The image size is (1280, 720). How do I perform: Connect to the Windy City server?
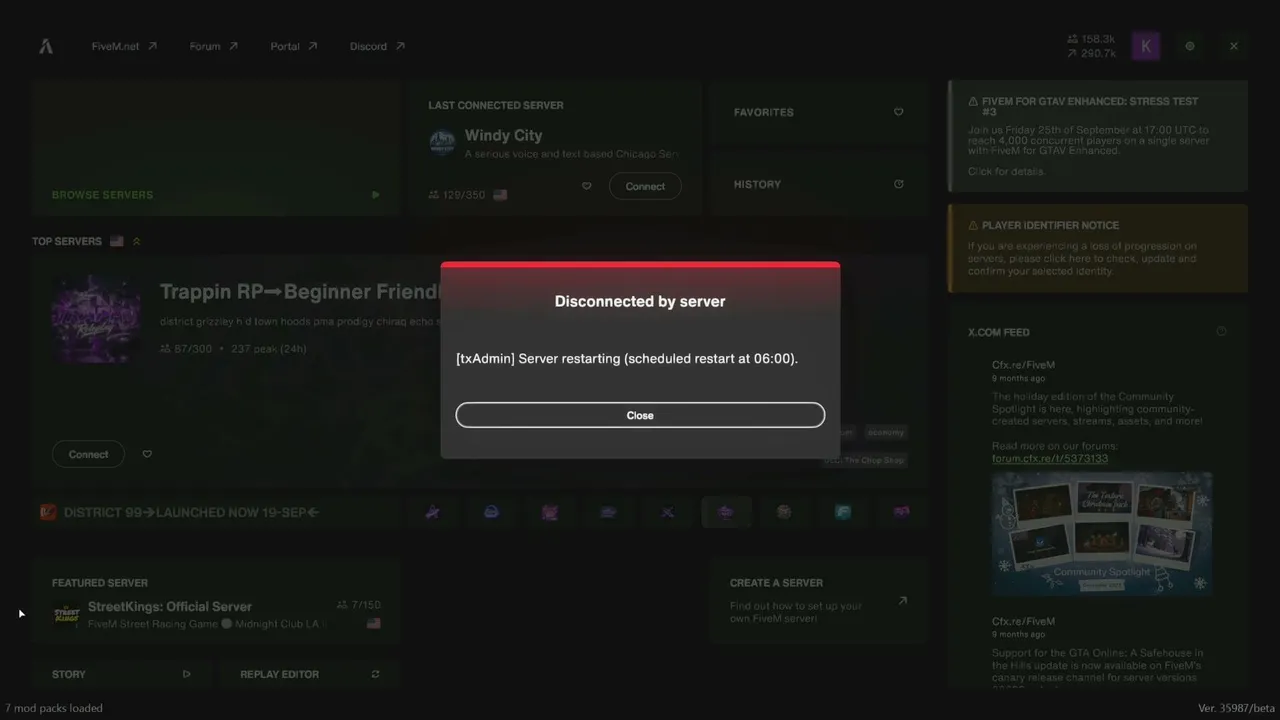click(645, 186)
